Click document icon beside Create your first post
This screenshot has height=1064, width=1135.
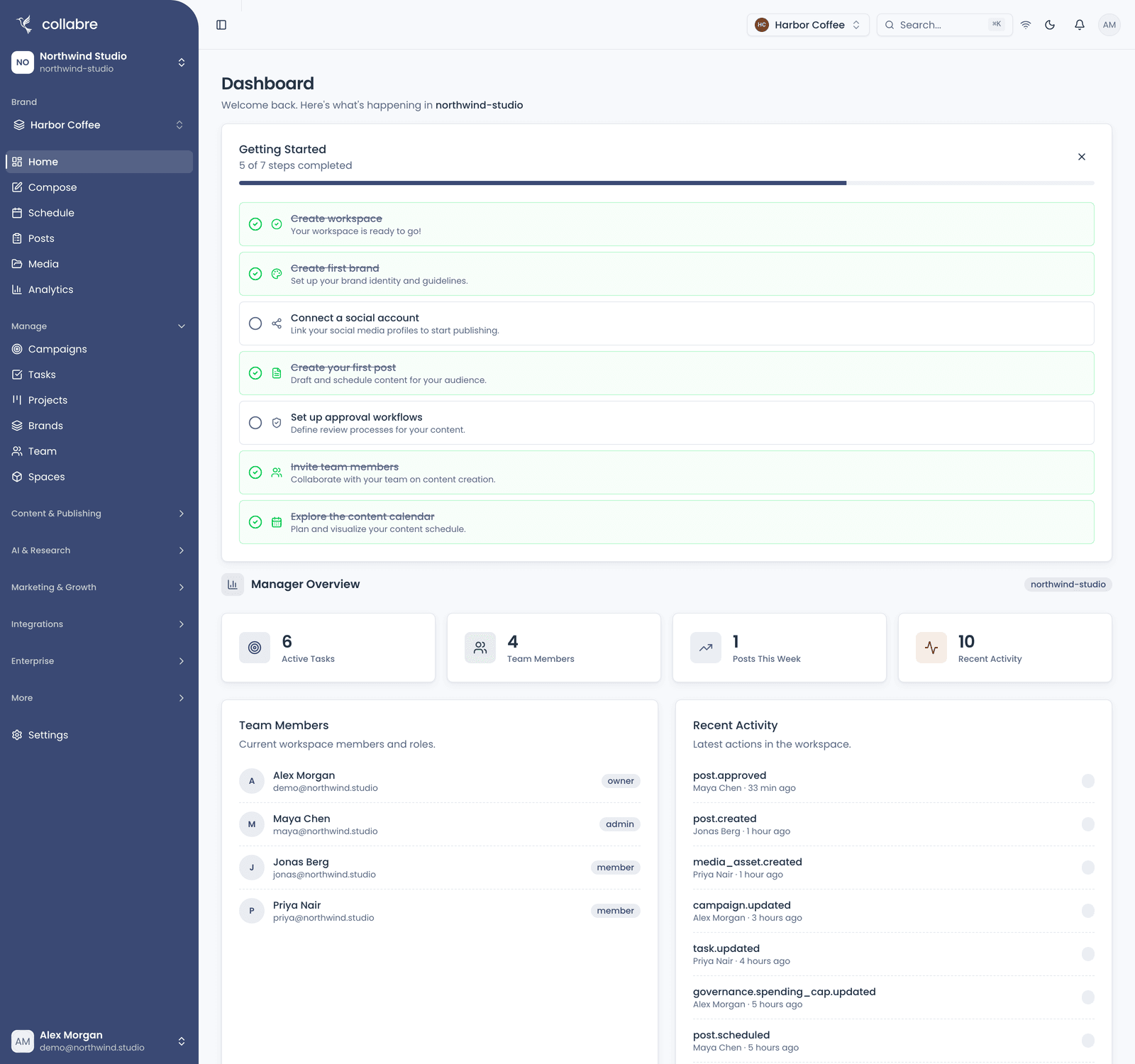pos(277,373)
